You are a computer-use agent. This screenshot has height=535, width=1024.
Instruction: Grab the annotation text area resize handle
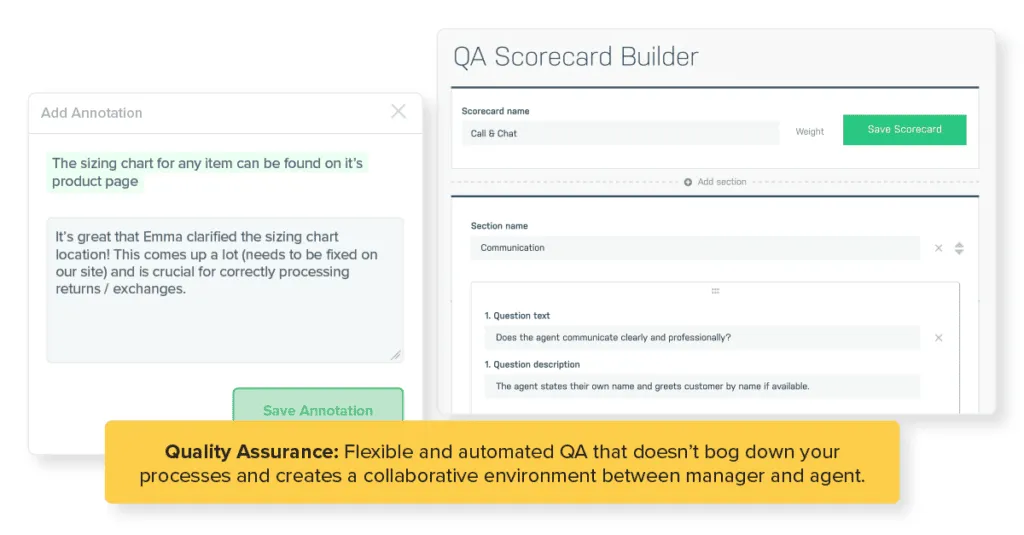pyautogui.click(x=395, y=354)
